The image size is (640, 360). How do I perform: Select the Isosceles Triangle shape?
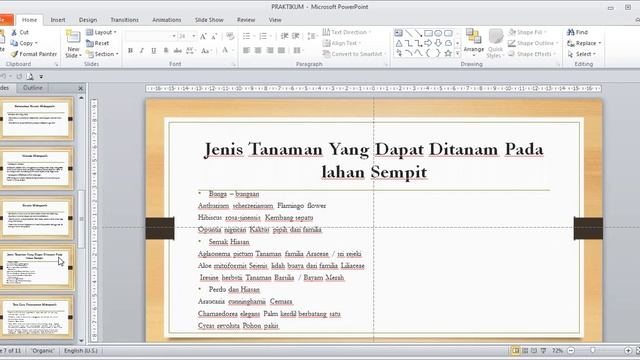point(399,43)
